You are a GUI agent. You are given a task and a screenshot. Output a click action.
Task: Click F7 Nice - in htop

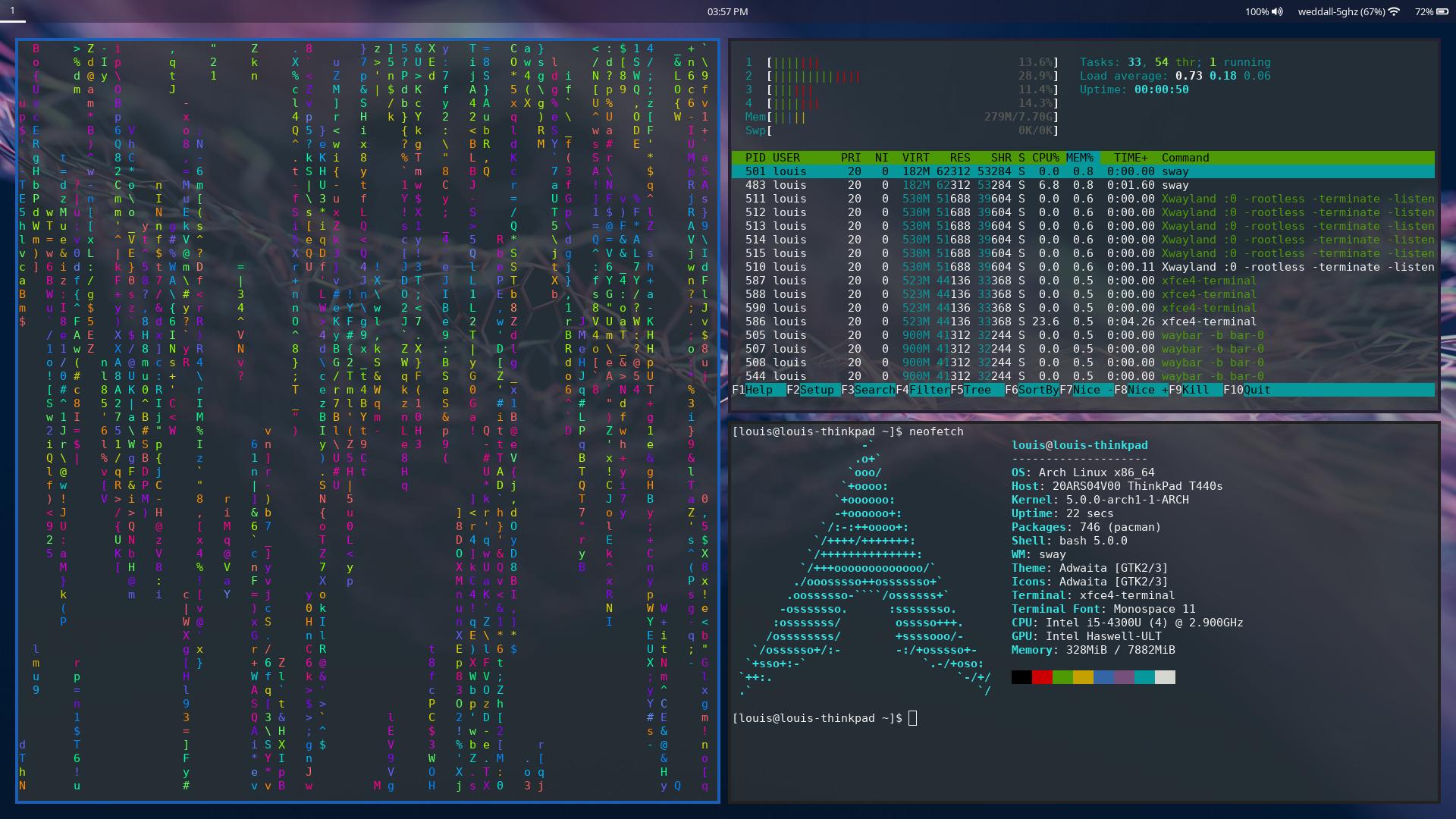click(x=1087, y=390)
